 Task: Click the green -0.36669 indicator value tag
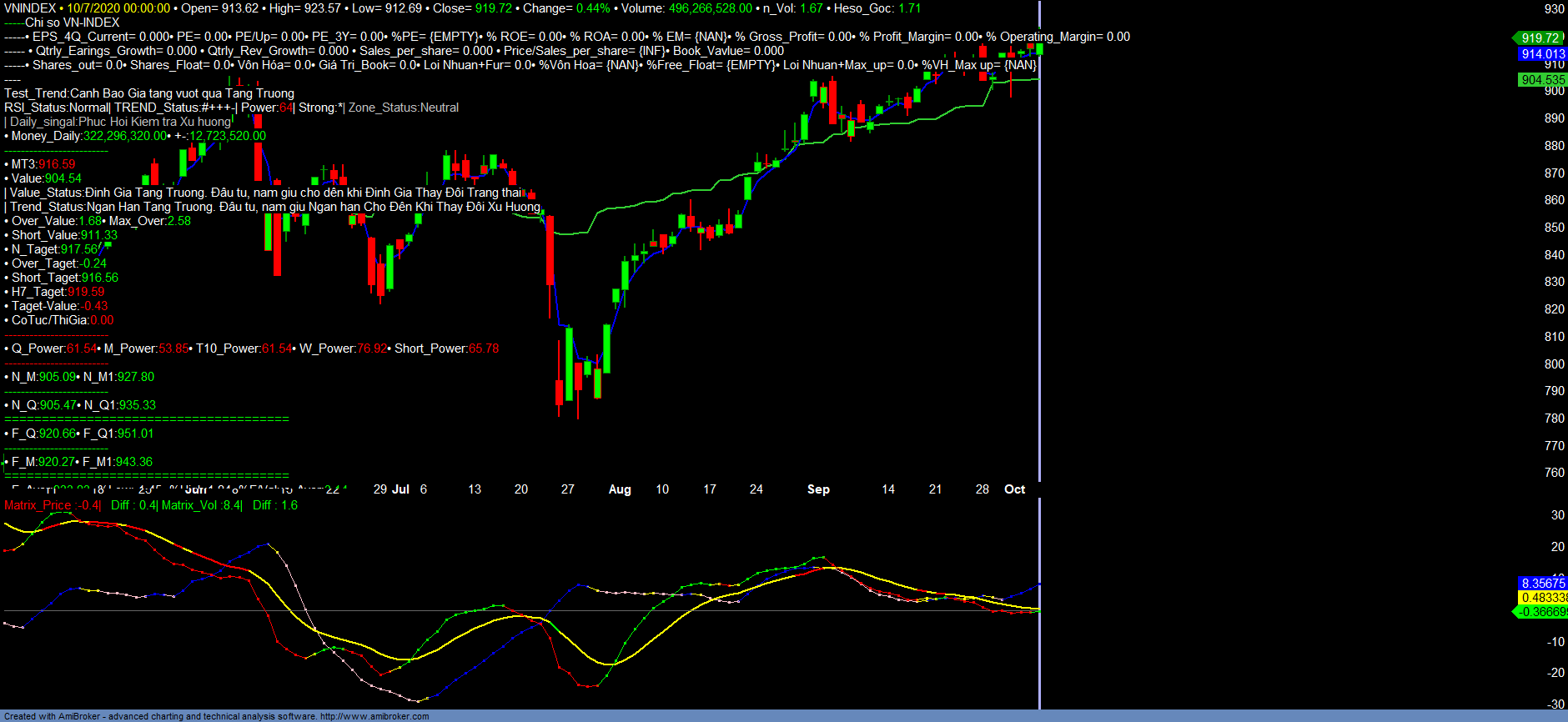(x=1542, y=612)
